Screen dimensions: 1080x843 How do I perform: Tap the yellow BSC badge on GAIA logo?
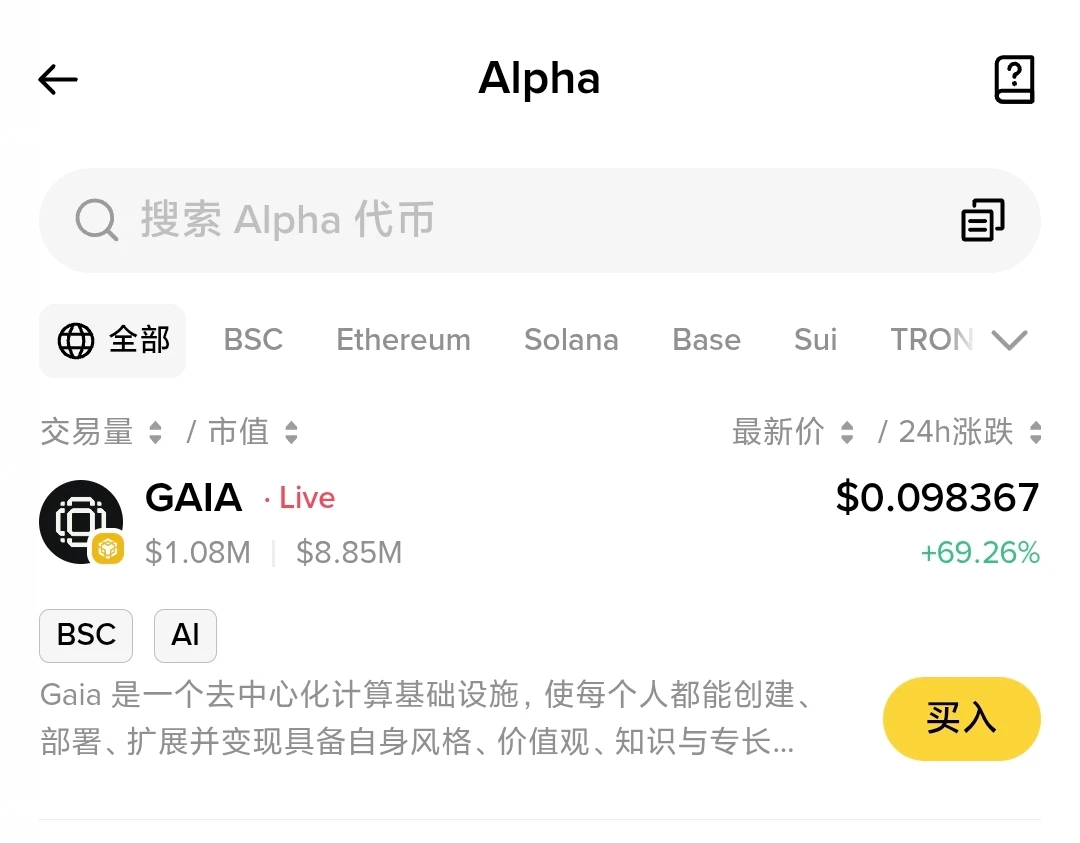(x=108, y=549)
